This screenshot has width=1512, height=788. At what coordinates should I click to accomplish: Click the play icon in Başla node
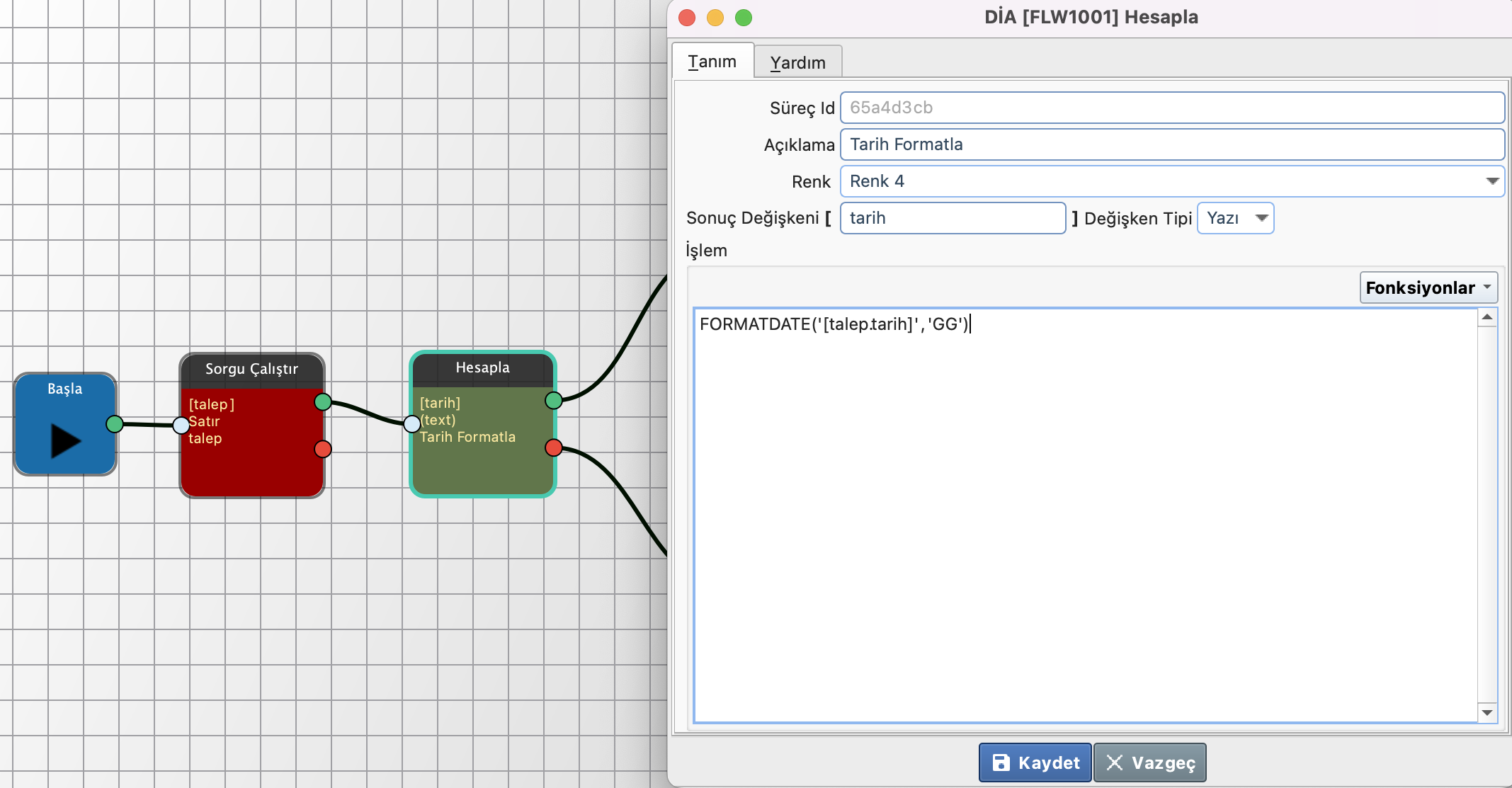[x=65, y=440]
